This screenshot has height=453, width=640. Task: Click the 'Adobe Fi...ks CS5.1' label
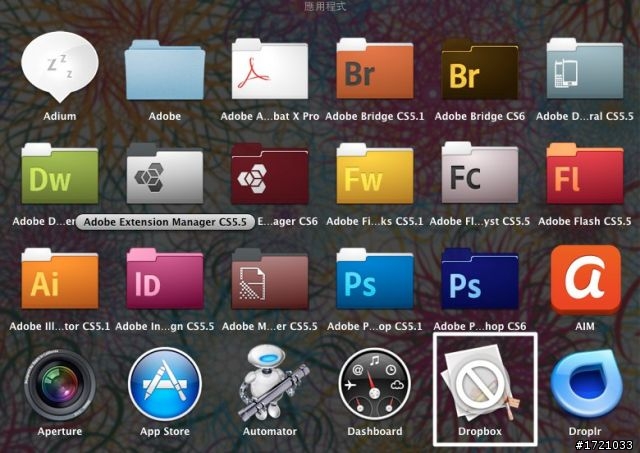coord(375,221)
